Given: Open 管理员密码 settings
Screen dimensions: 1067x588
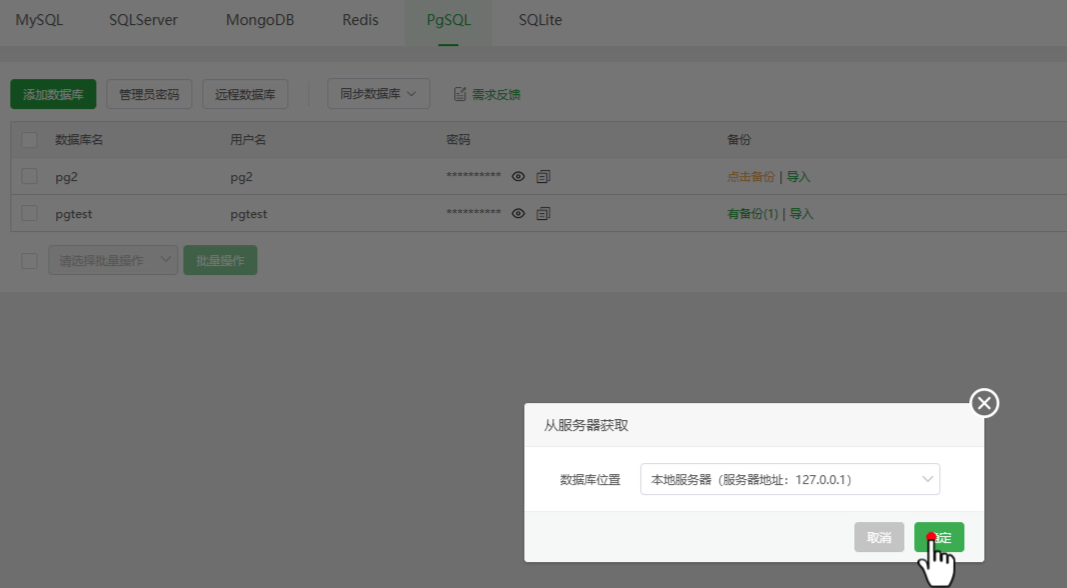Looking at the screenshot, I should tap(149, 94).
